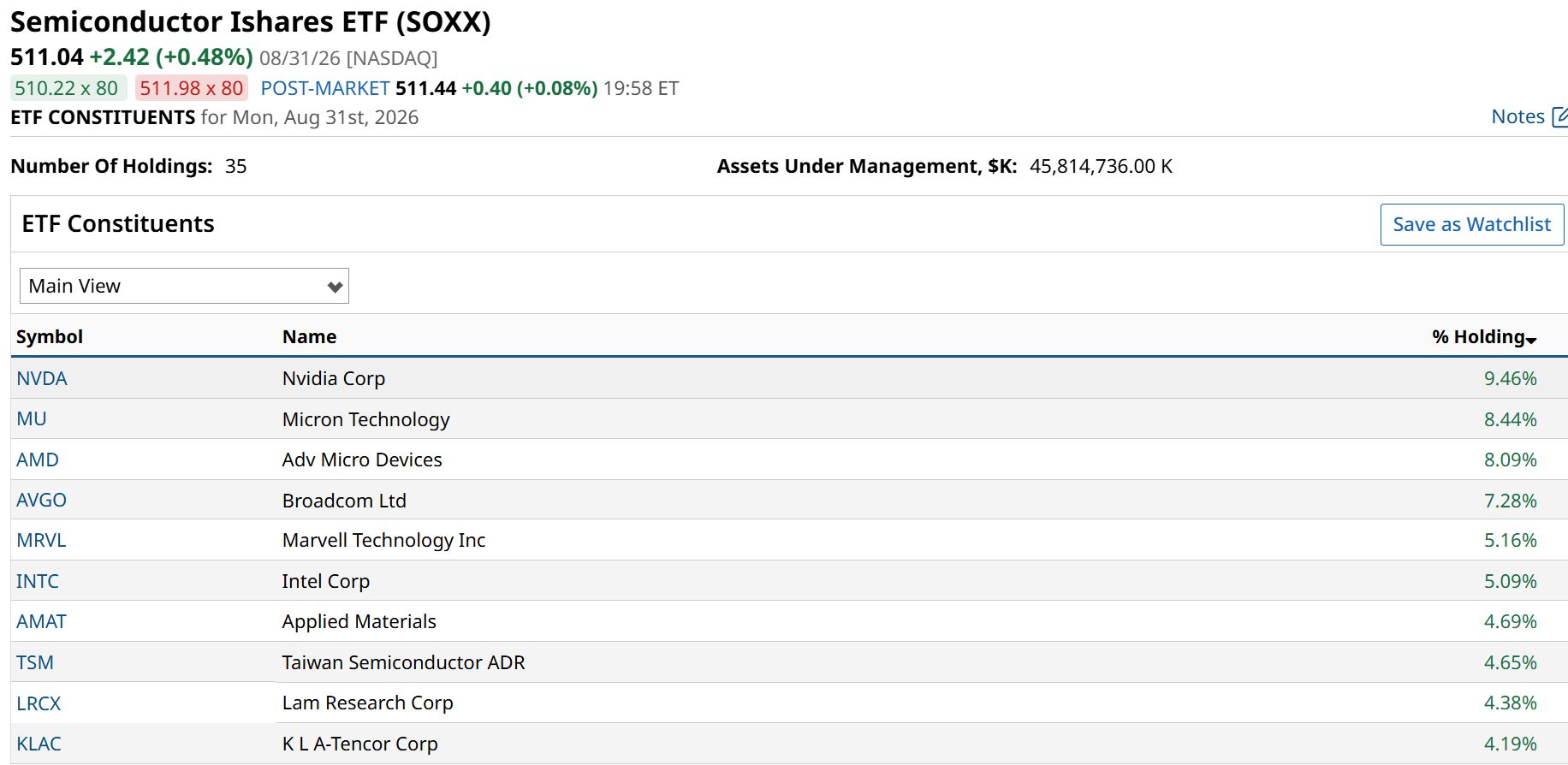The height and width of the screenshot is (765, 1568).
Task: Open TSM symbol link
Action: click(35, 662)
